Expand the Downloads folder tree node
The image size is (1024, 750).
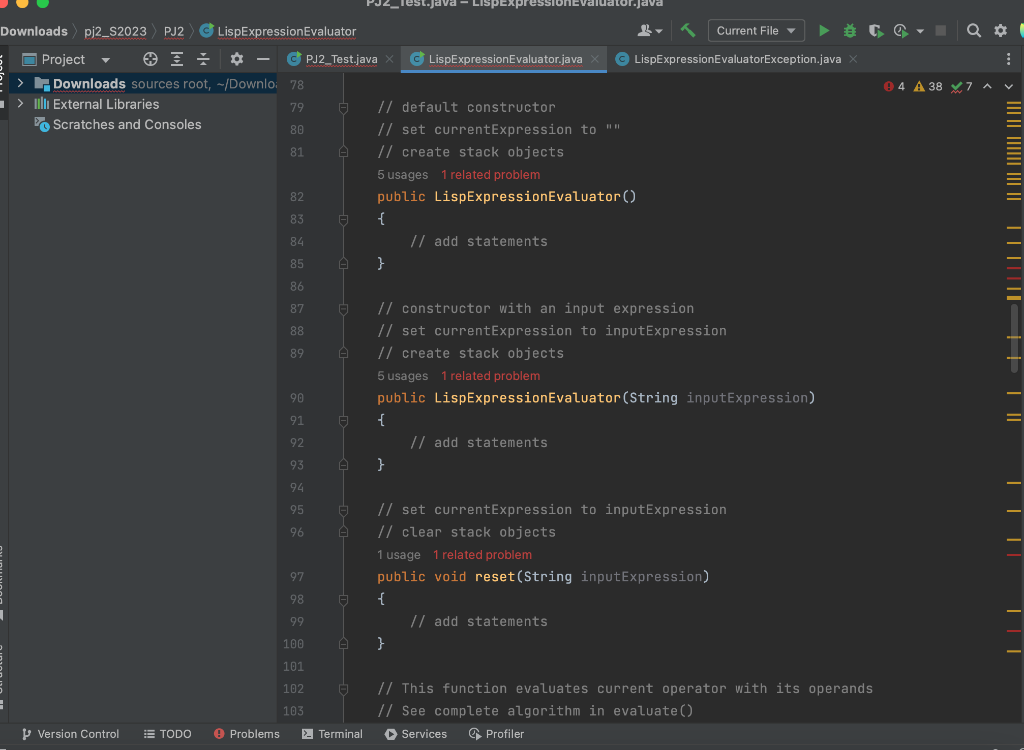coord(20,84)
